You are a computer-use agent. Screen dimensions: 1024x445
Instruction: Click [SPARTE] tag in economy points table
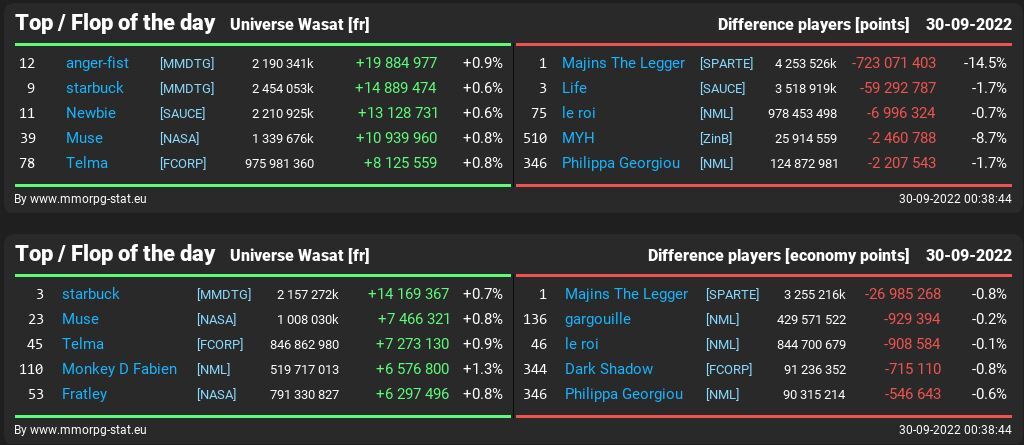tap(732, 295)
